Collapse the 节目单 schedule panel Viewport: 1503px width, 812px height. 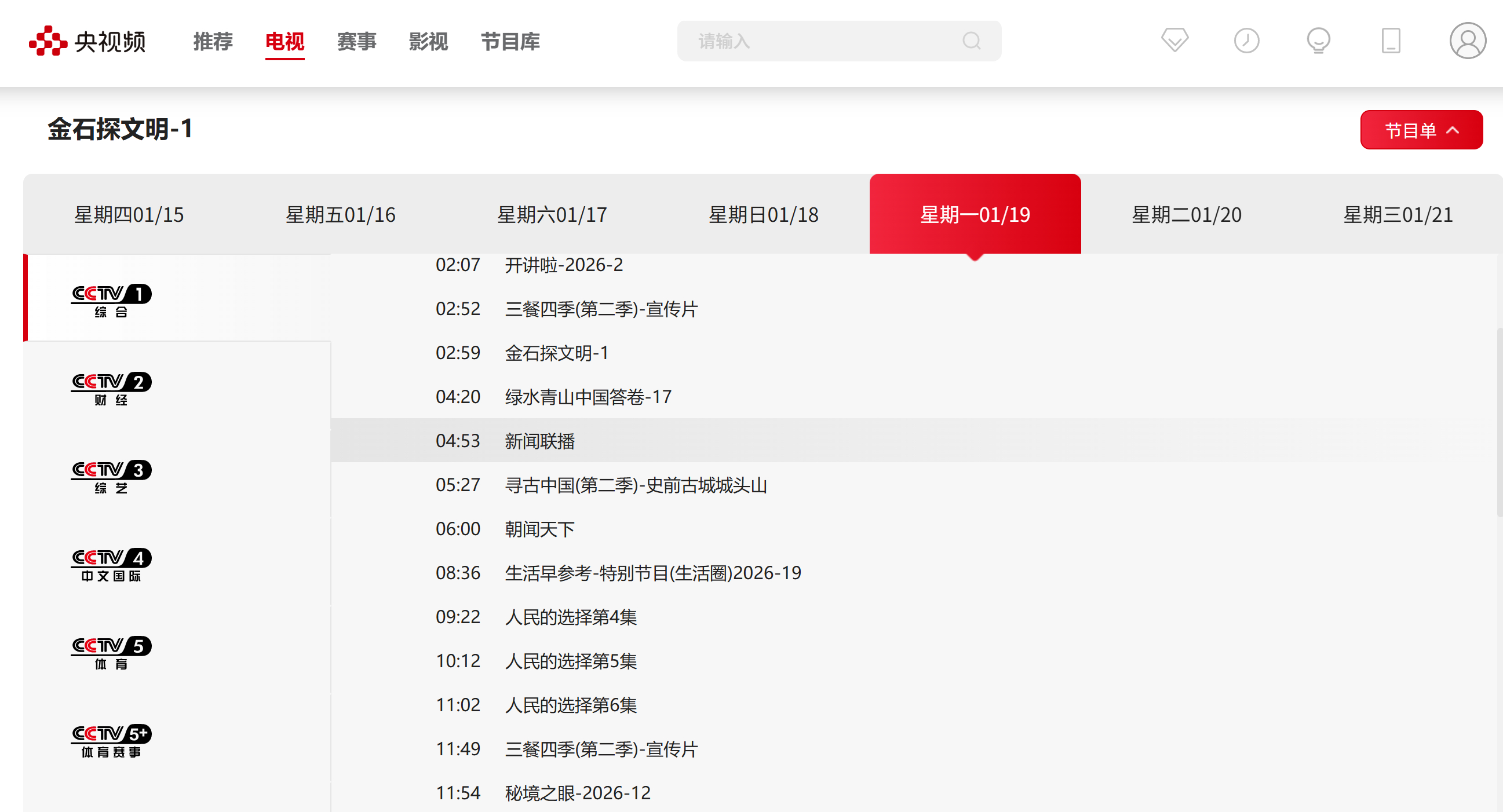[1421, 130]
